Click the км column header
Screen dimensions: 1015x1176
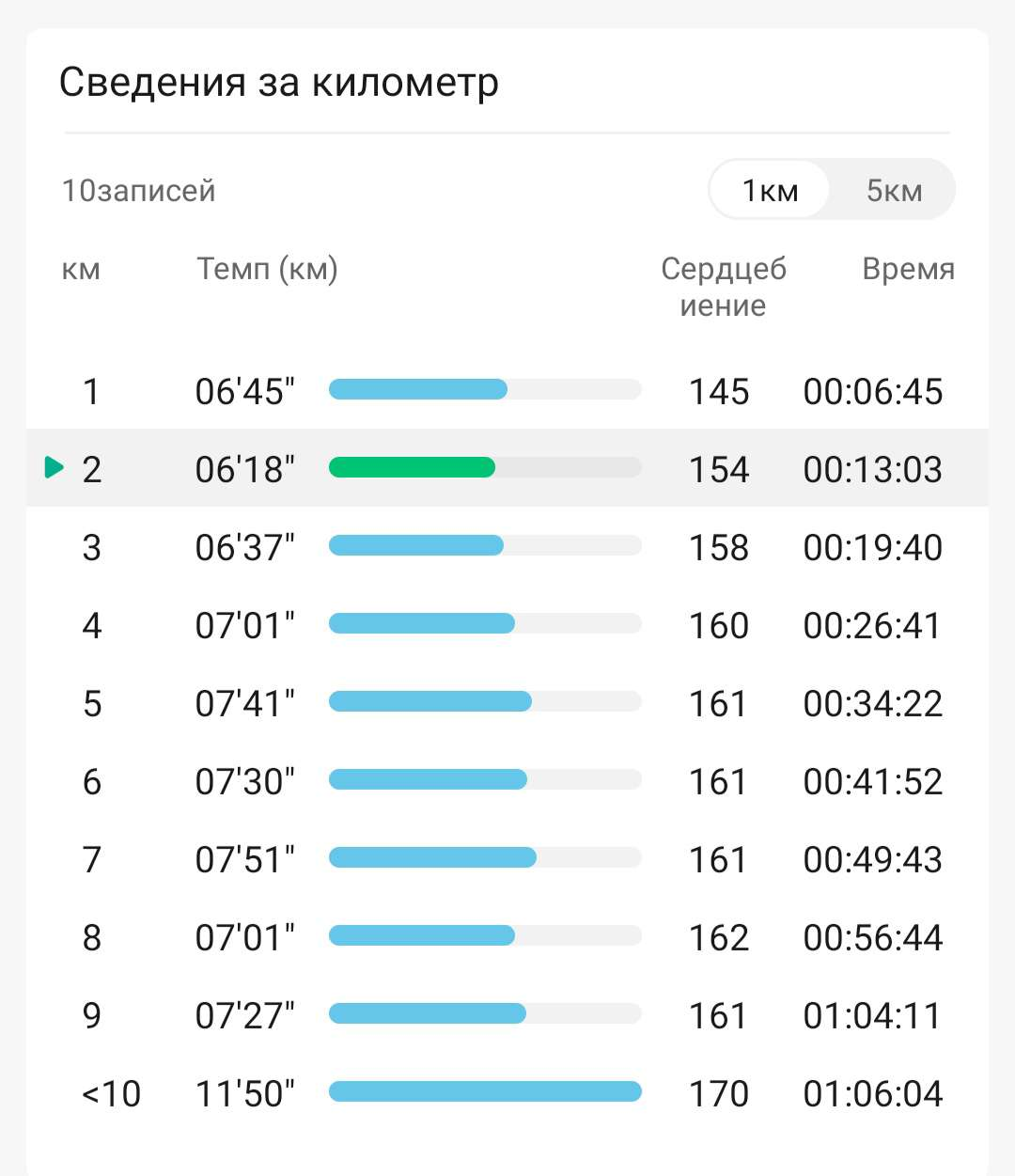tap(81, 270)
